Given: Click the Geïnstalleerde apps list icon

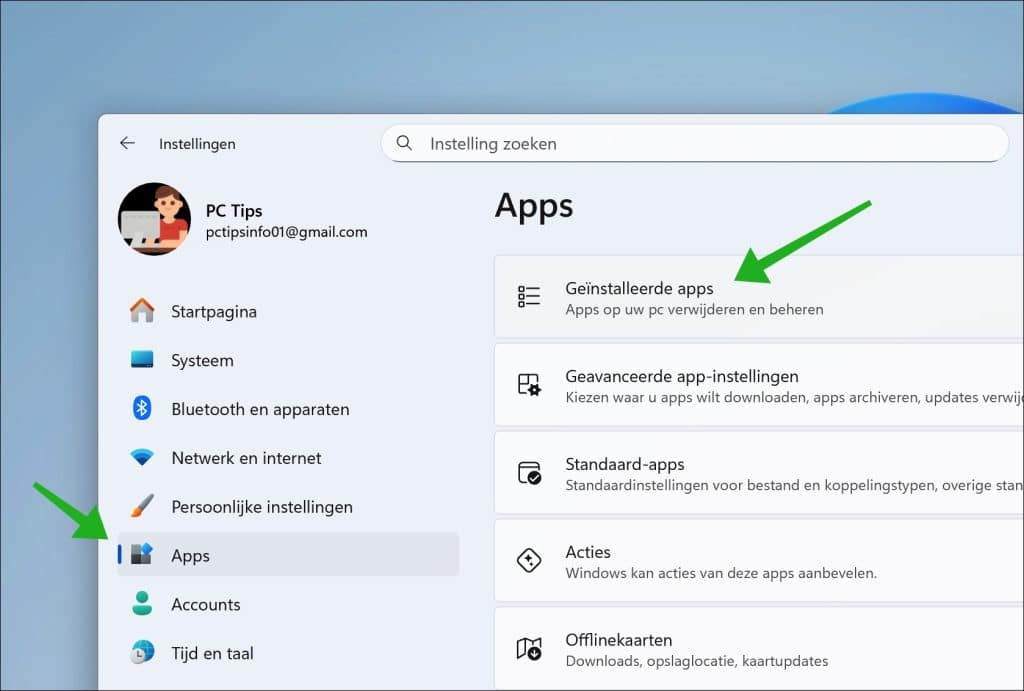Looking at the screenshot, I should tap(529, 296).
